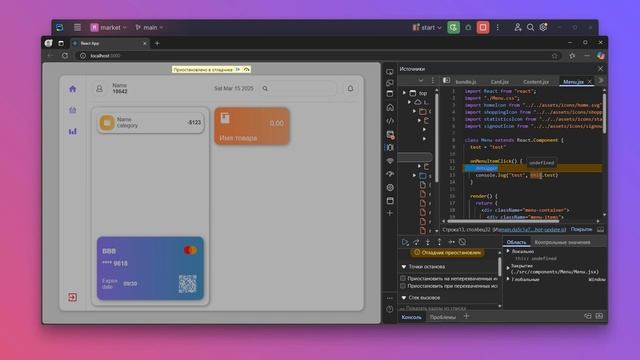This screenshot has height=360, width=640.
Task: Open the WebStorm main menu hamburger icon
Action: tap(77, 27)
